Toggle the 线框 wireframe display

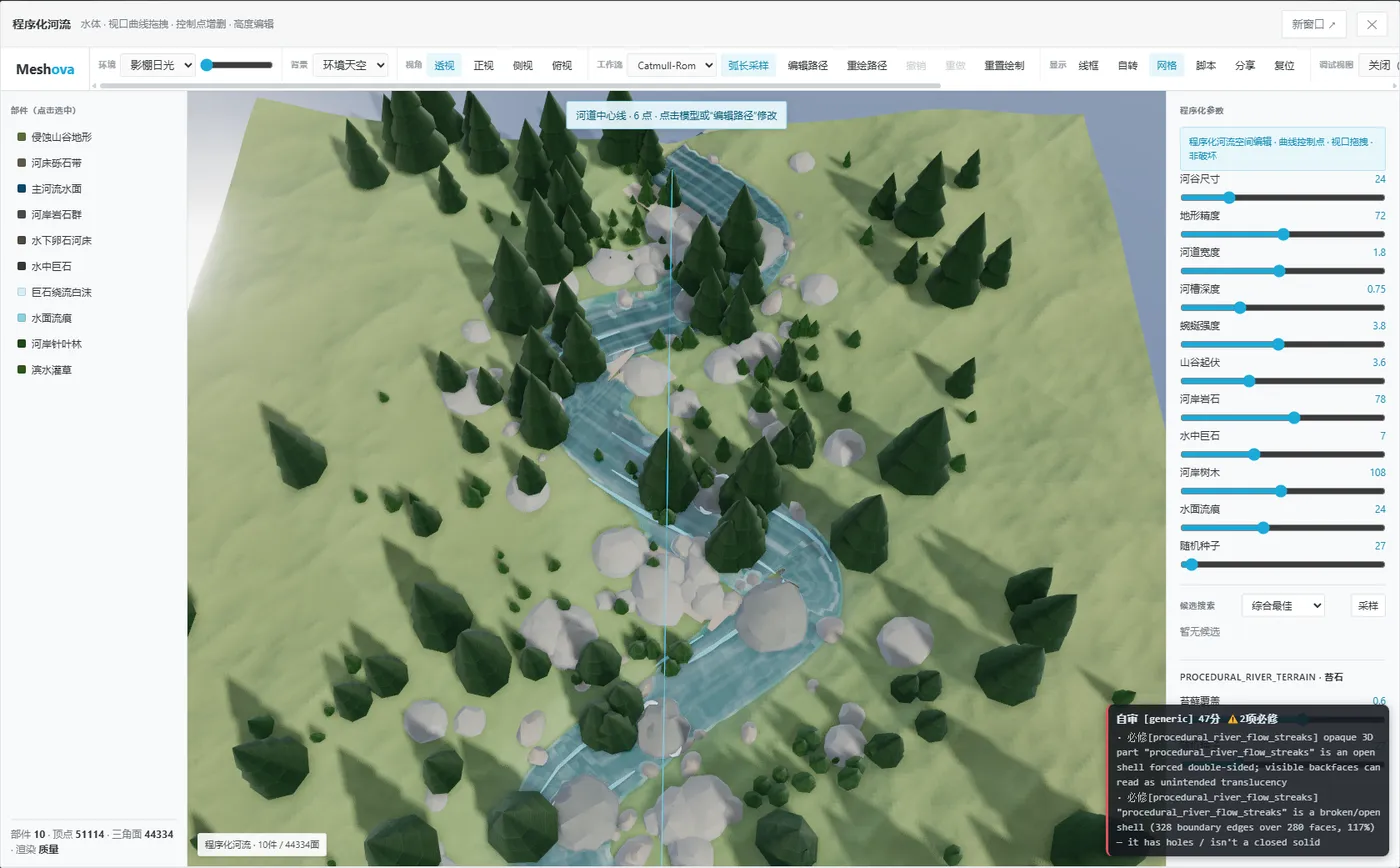[x=1088, y=65]
